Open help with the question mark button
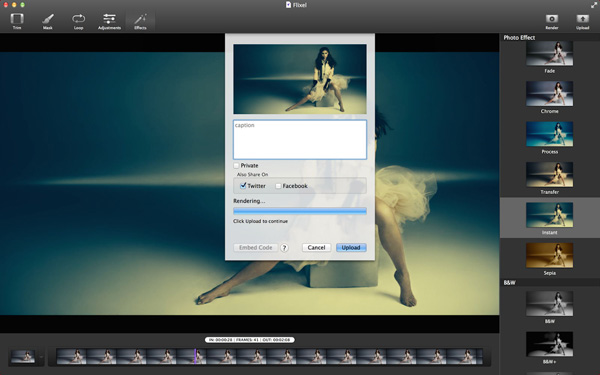 tap(284, 248)
